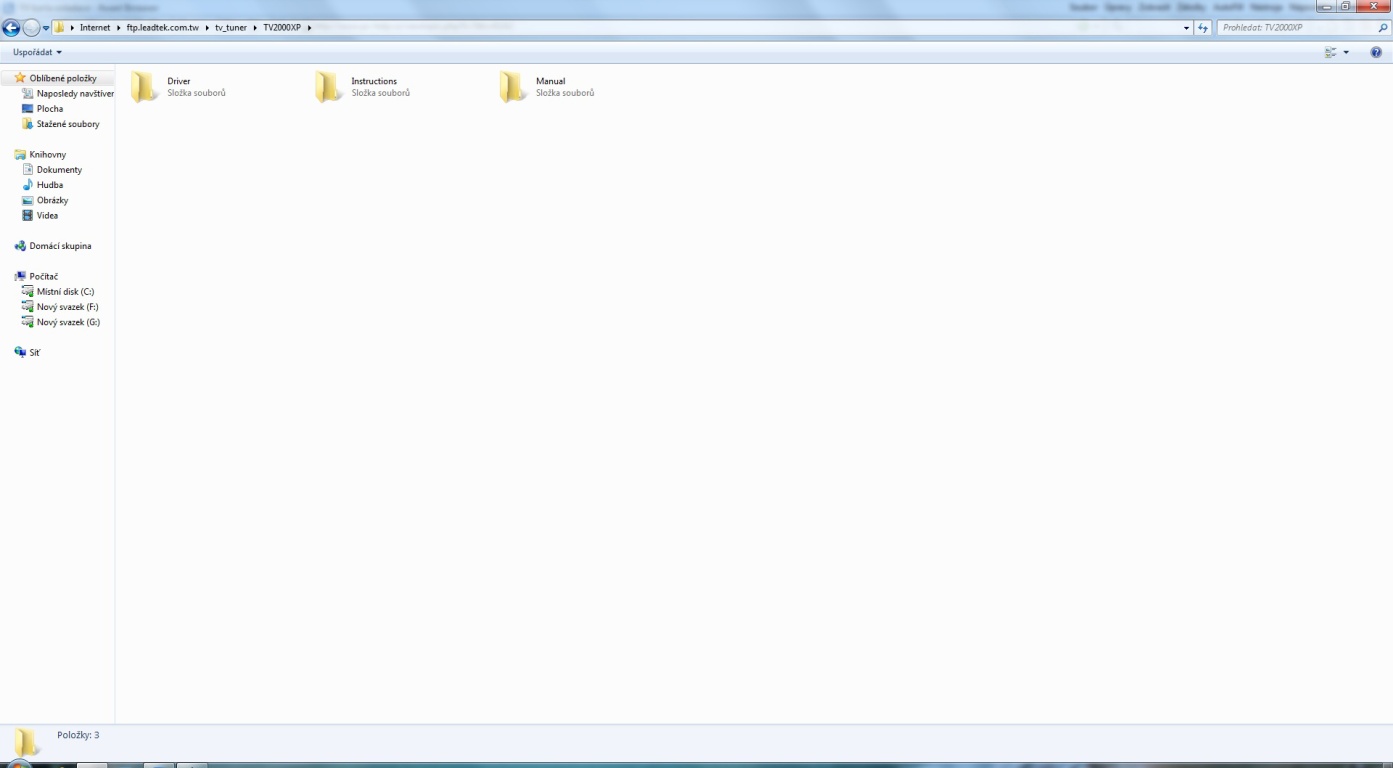
Task: Select the Instructions folder
Action: [x=363, y=87]
